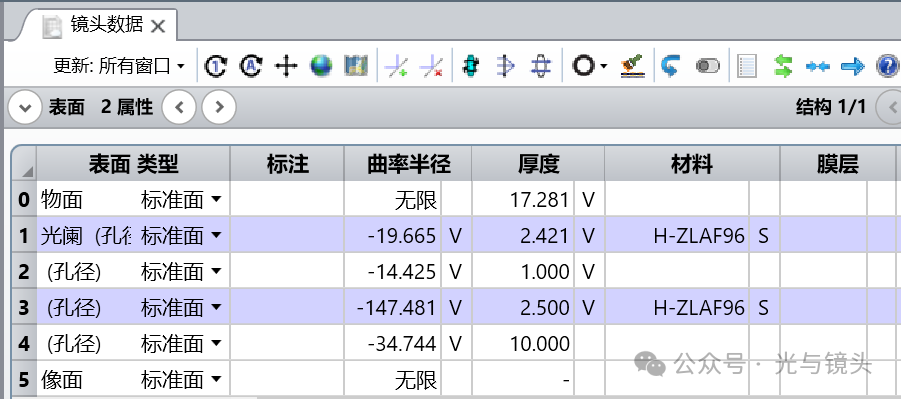Click the thickness cell 17.281
901x399 pixels.
coord(523,200)
